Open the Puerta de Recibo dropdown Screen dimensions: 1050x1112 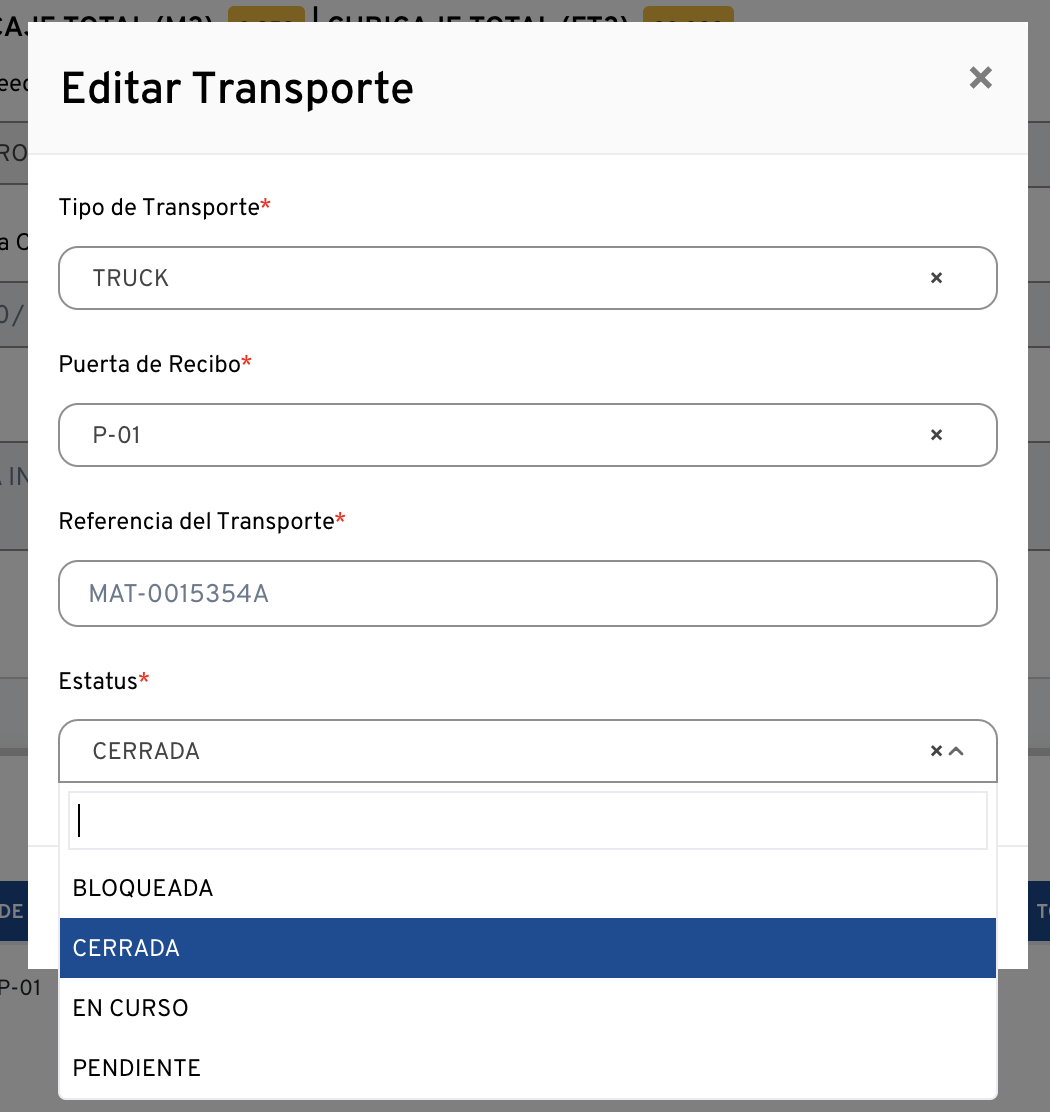click(x=500, y=435)
